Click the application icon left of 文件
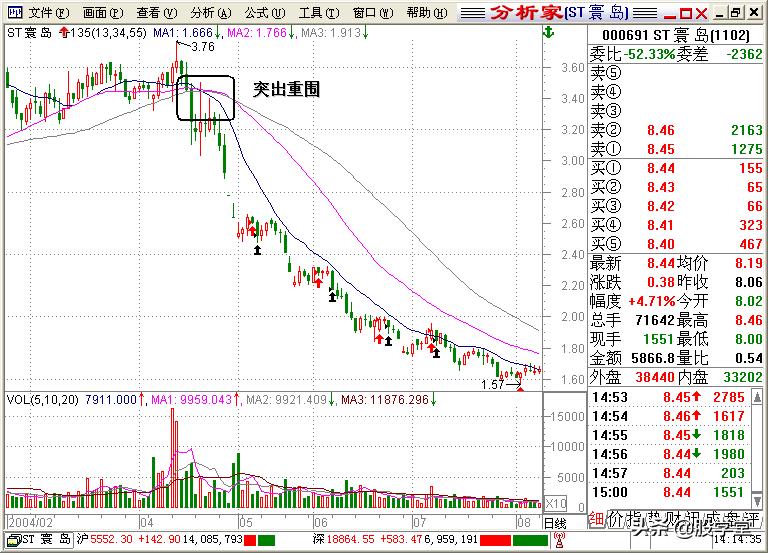 15,13
